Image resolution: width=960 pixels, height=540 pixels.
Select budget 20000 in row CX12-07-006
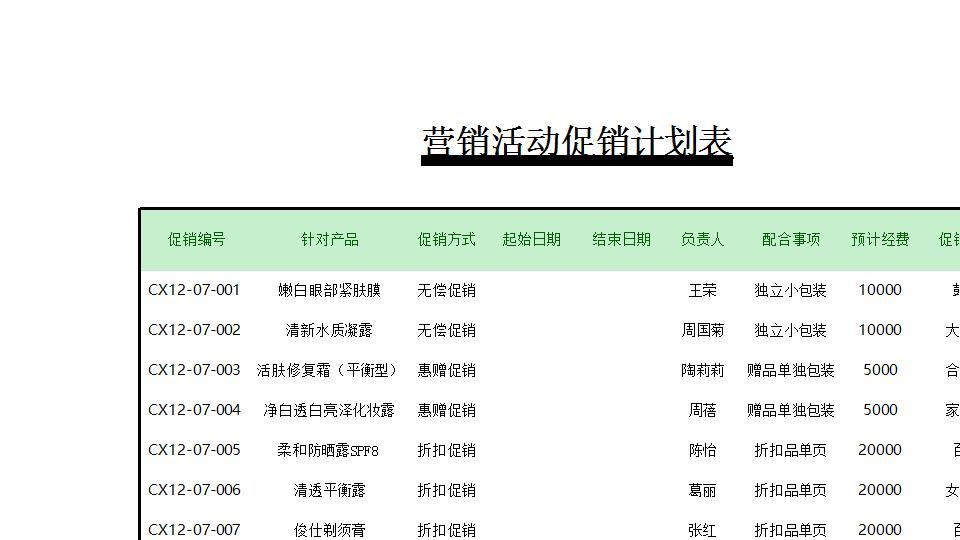(880, 490)
